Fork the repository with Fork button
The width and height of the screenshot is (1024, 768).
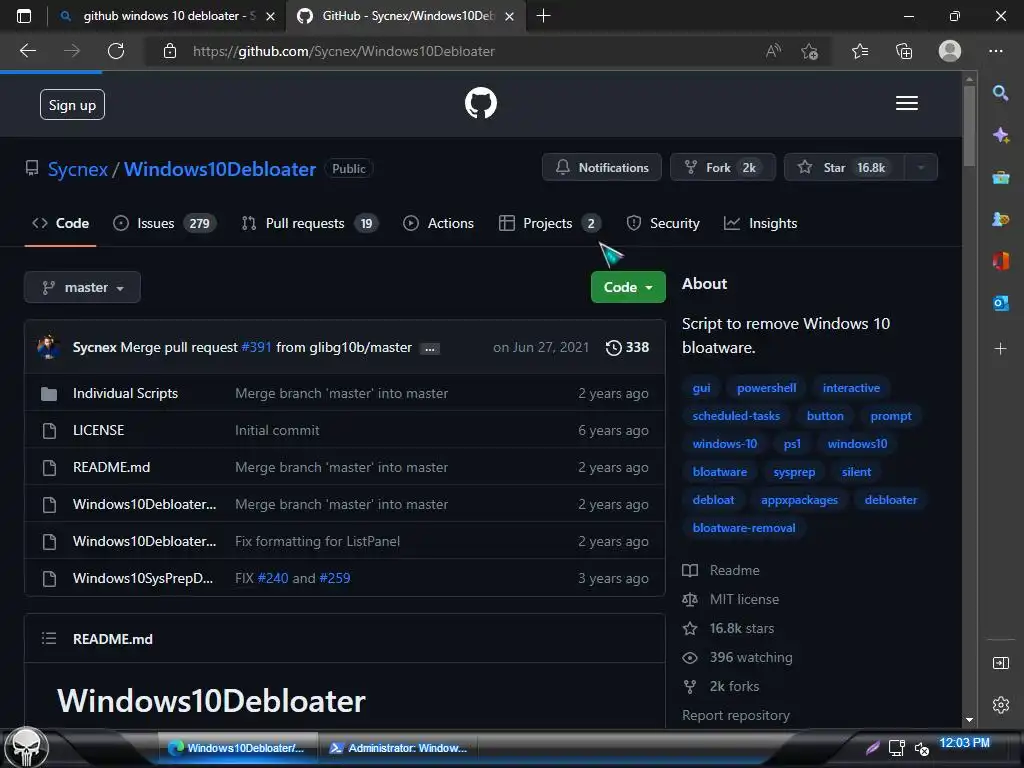pyautogui.click(x=723, y=168)
